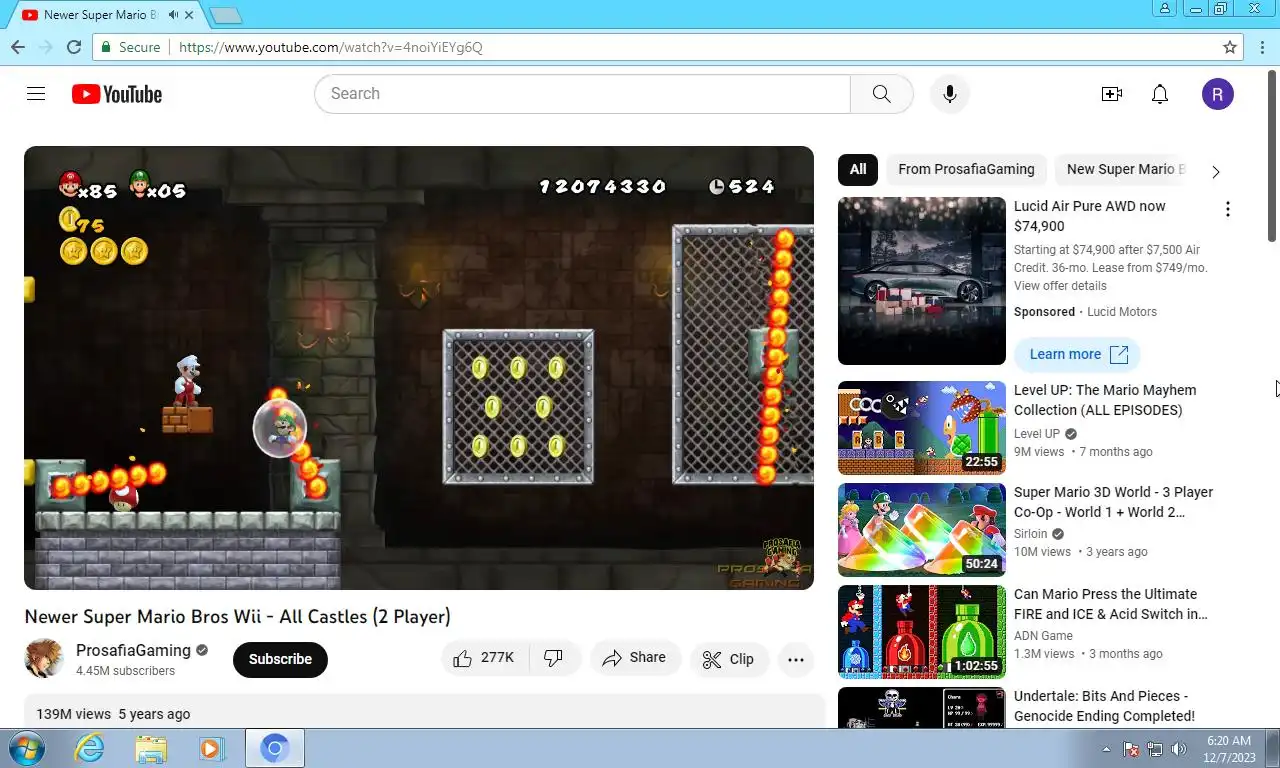Open the ADN Game channel name
1280x768 pixels.
[1043, 636]
